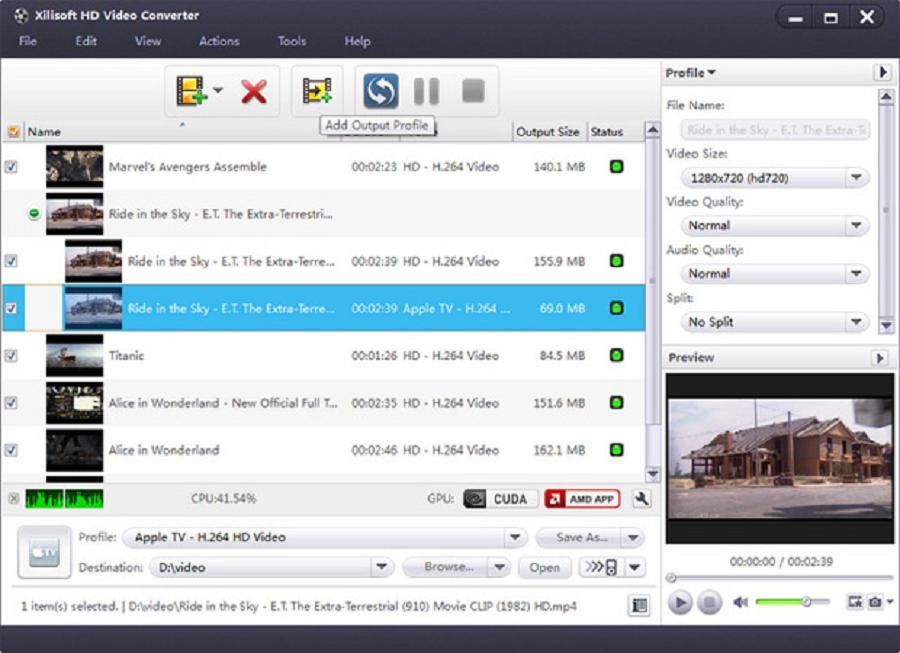Expand the Split dropdown
Screen dimensions: 900x653
[775, 322]
